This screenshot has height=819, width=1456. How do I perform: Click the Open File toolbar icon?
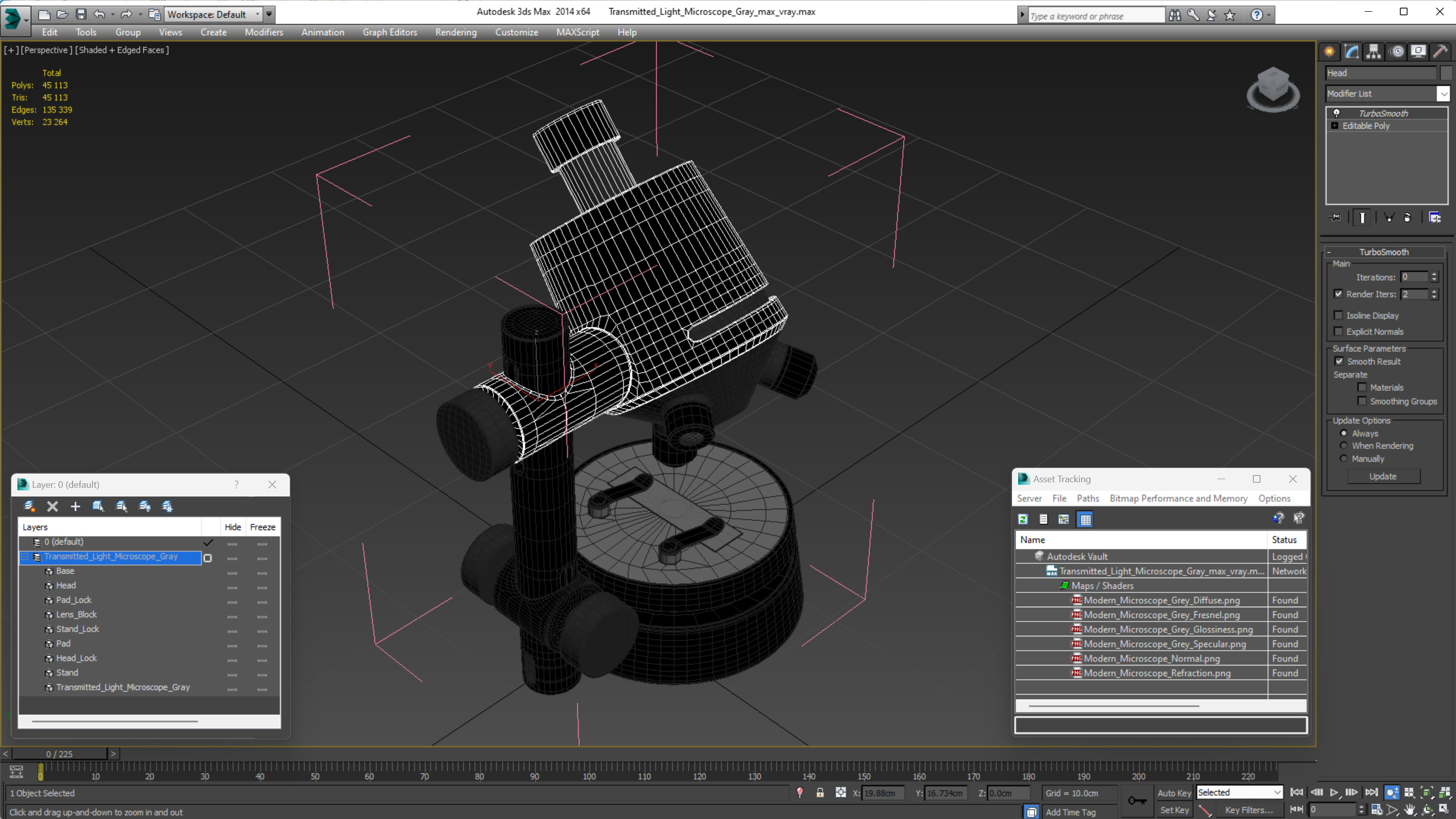point(62,14)
